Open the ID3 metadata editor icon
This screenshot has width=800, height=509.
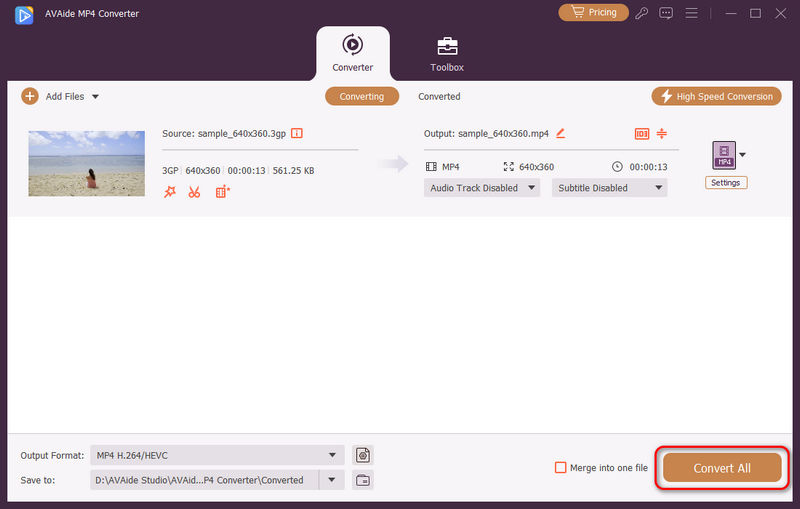pos(641,133)
